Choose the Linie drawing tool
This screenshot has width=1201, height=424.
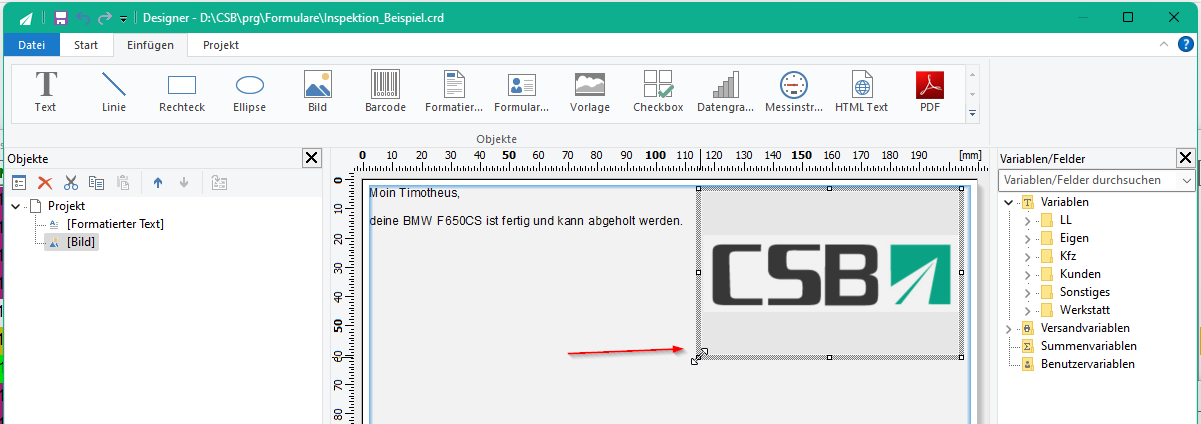click(114, 92)
